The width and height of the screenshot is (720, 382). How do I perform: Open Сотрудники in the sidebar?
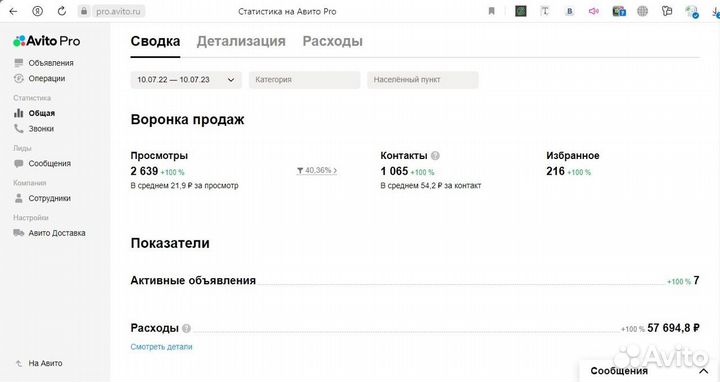[x=50, y=198]
